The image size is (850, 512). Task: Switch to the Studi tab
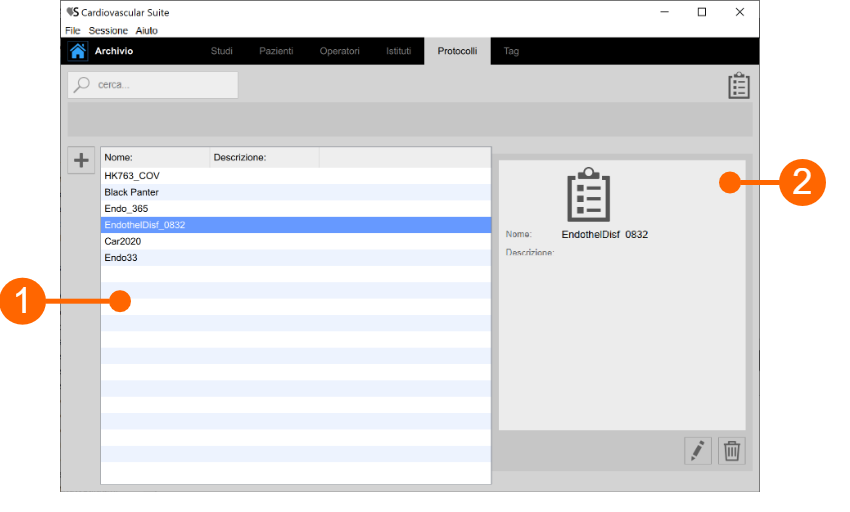[221, 51]
